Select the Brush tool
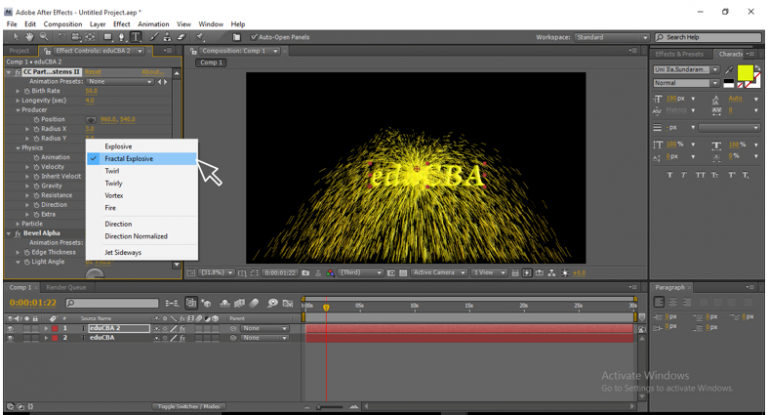 pyautogui.click(x=154, y=37)
